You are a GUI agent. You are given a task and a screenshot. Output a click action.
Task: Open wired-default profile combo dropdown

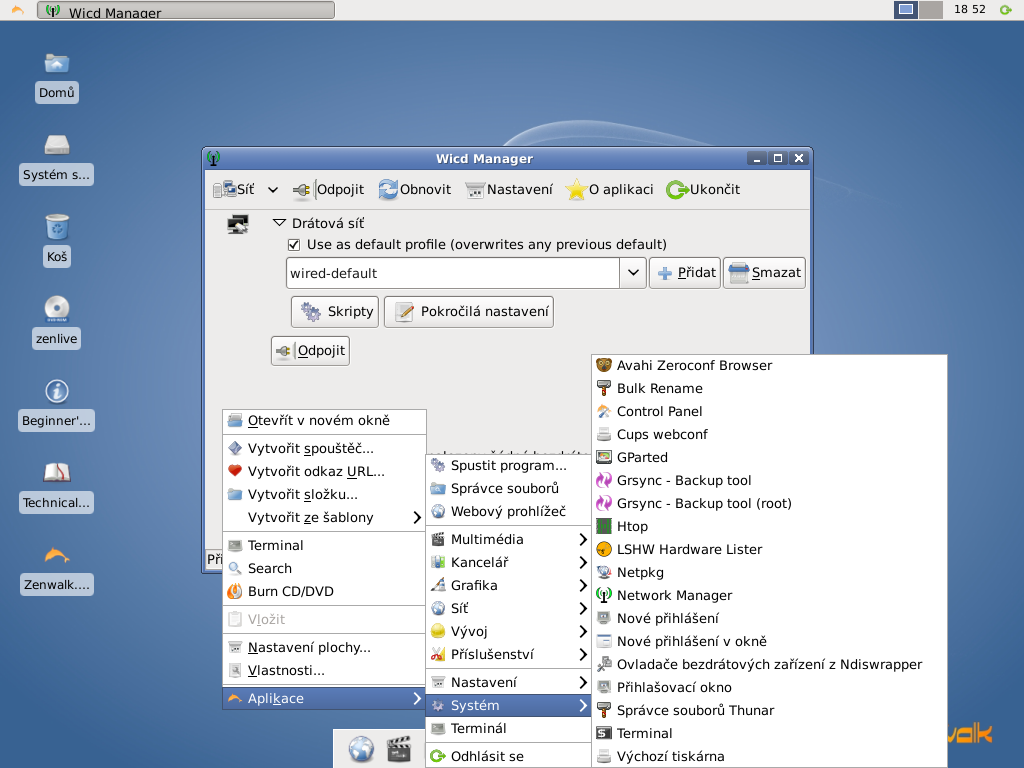pyautogui.click(x=633, y=273)
